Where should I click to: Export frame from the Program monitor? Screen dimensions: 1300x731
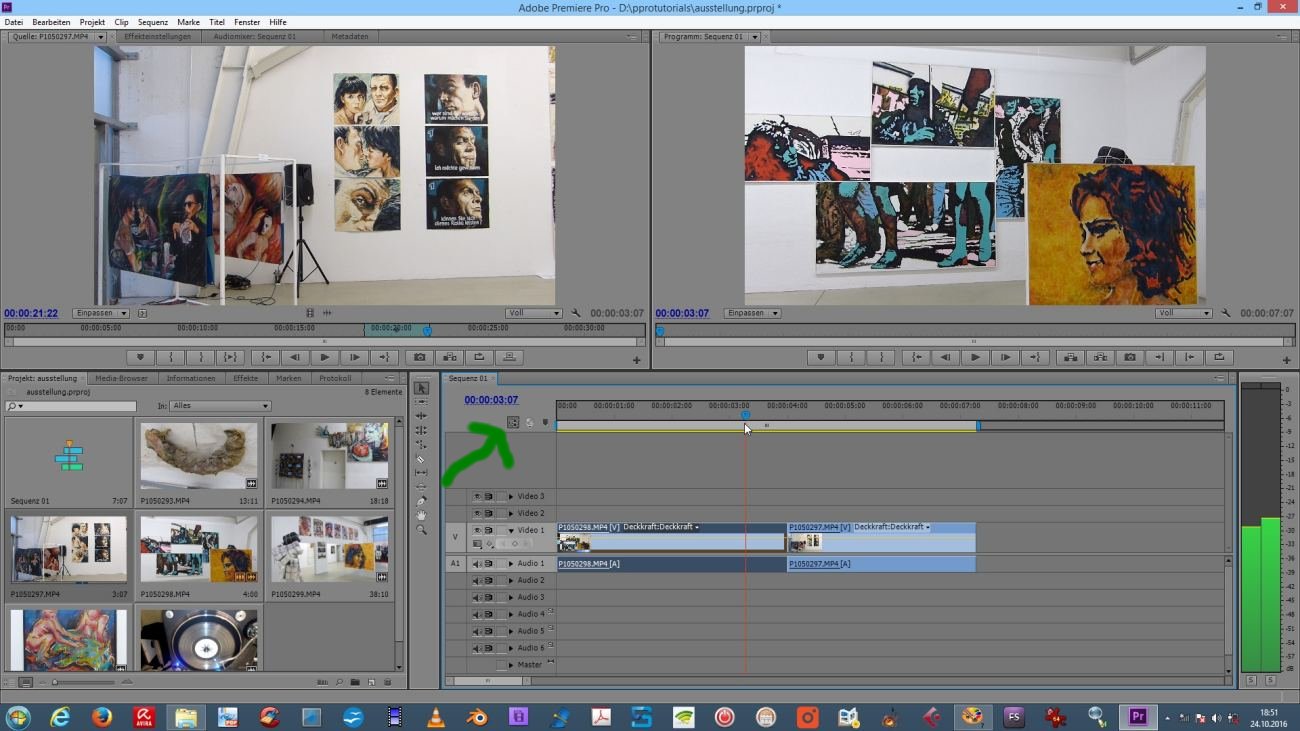(1129, 357)
